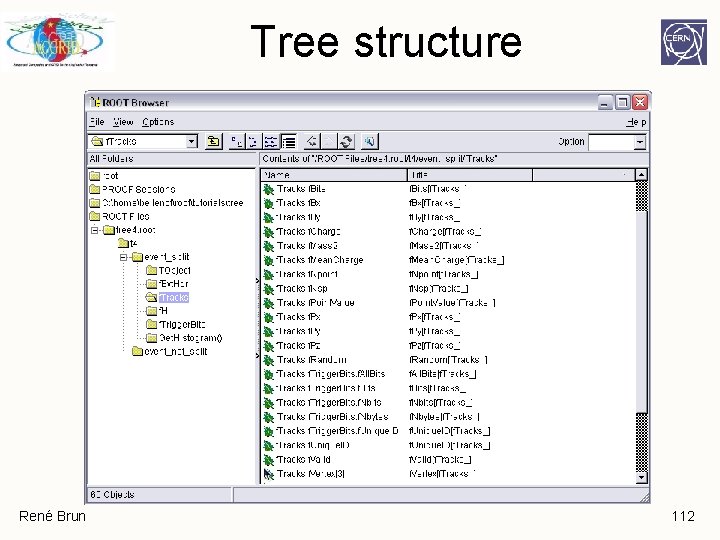Click the Title column header
The image size is (720, 540).
pyautogui.click(x=470, y=175)
